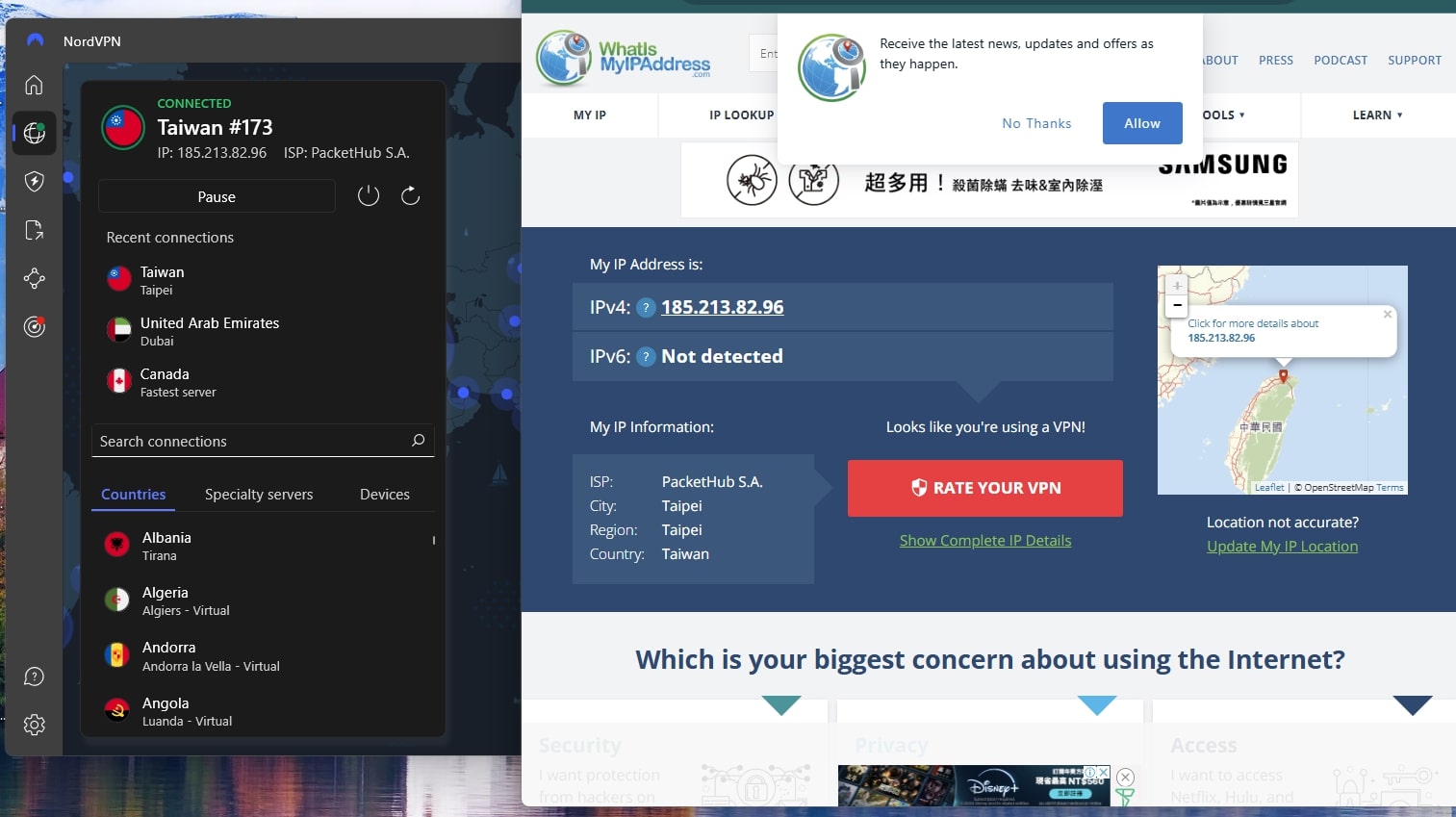Select the VPN globe connection icon
Viewport: 1456px width, 817px height.
[34, 133]
